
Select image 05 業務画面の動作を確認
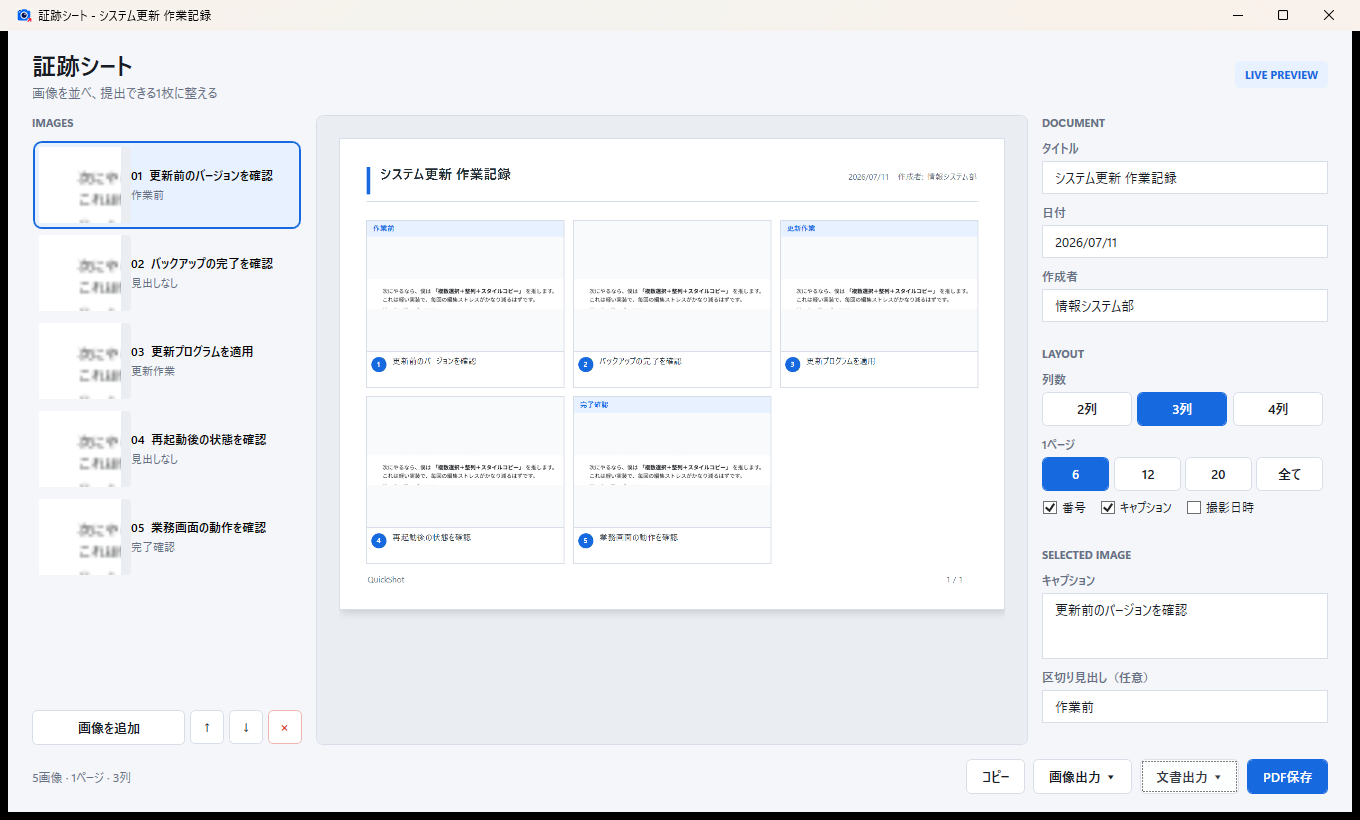click(167, 537)
